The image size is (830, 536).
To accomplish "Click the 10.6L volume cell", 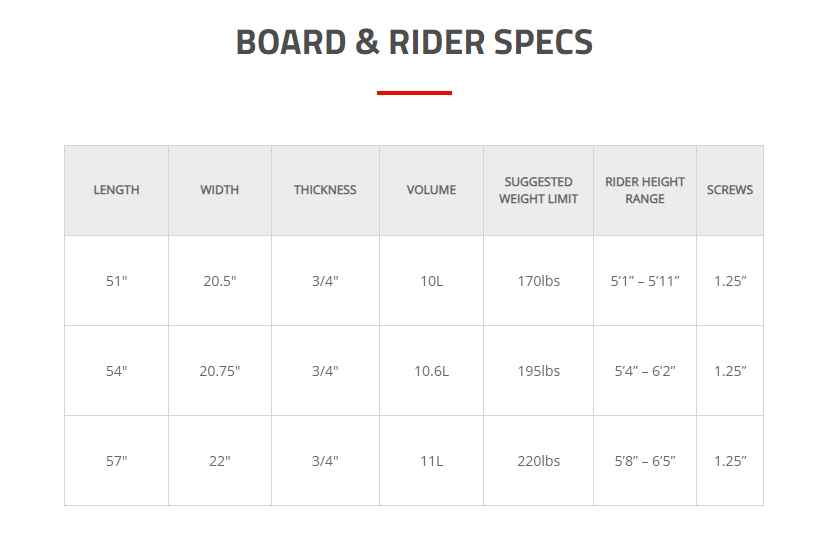I will point(431,371).
